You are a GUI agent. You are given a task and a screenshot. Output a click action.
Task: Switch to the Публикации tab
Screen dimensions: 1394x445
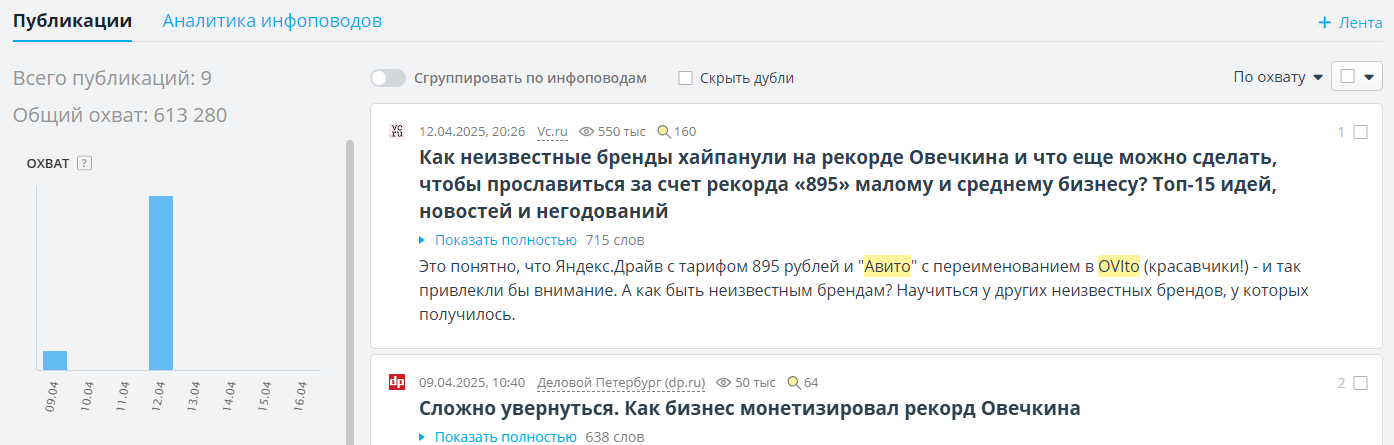tap(72, 21)
